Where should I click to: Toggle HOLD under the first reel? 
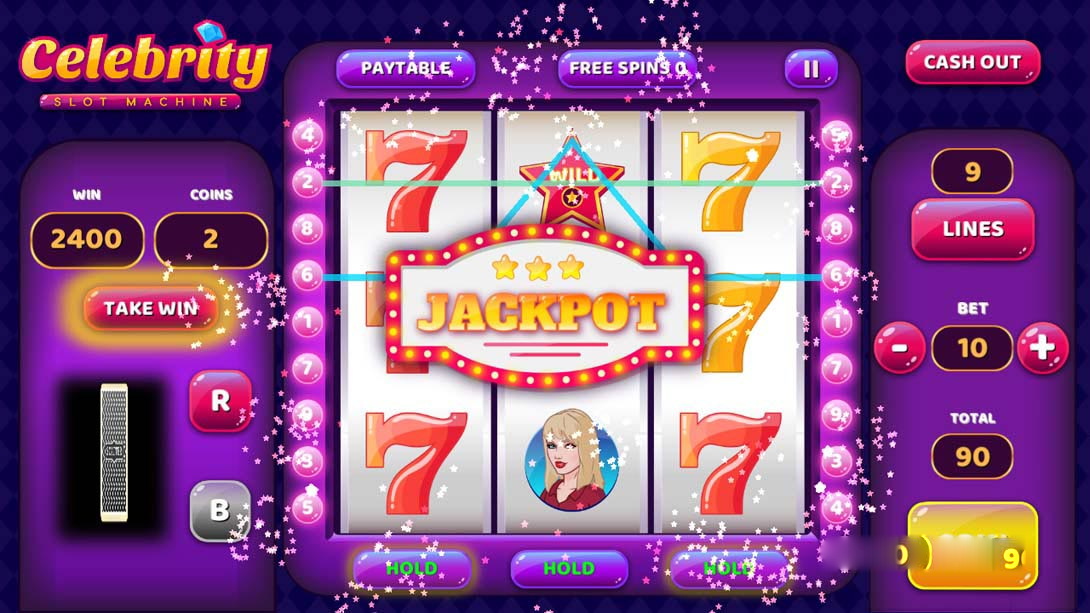tap(412, 569)
